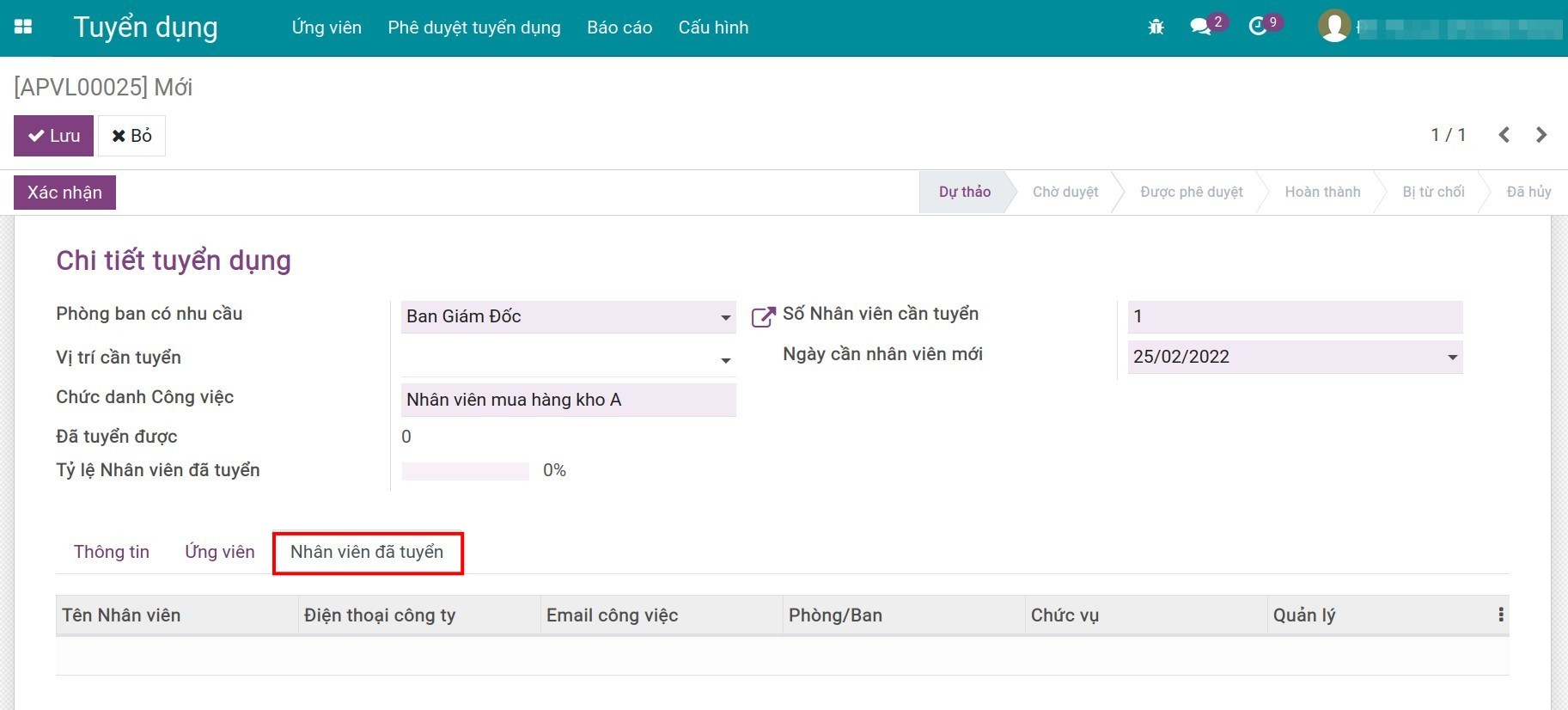Switch to the Thông tin tab

[x=112, y=552]
